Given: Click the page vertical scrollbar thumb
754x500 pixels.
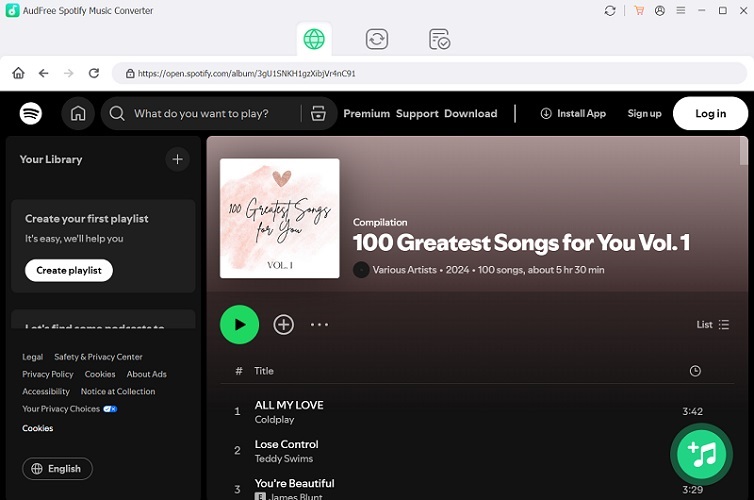Looking at the screenshot, I should 743,151.
